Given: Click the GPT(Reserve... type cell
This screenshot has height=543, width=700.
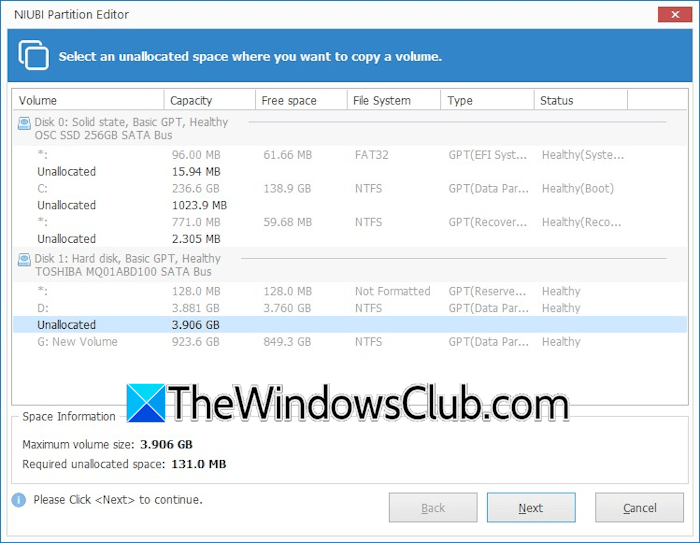Looking at the screenshot, I should 488,291.
